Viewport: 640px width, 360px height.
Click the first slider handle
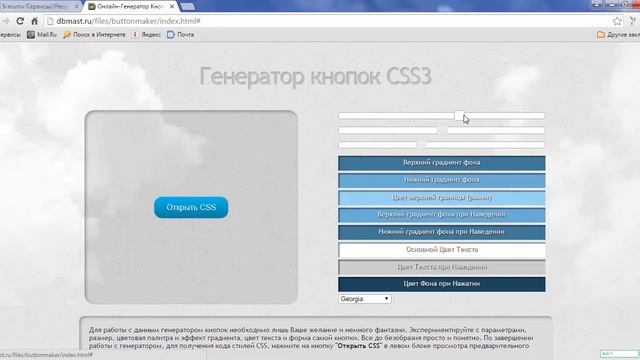[459, 116]
